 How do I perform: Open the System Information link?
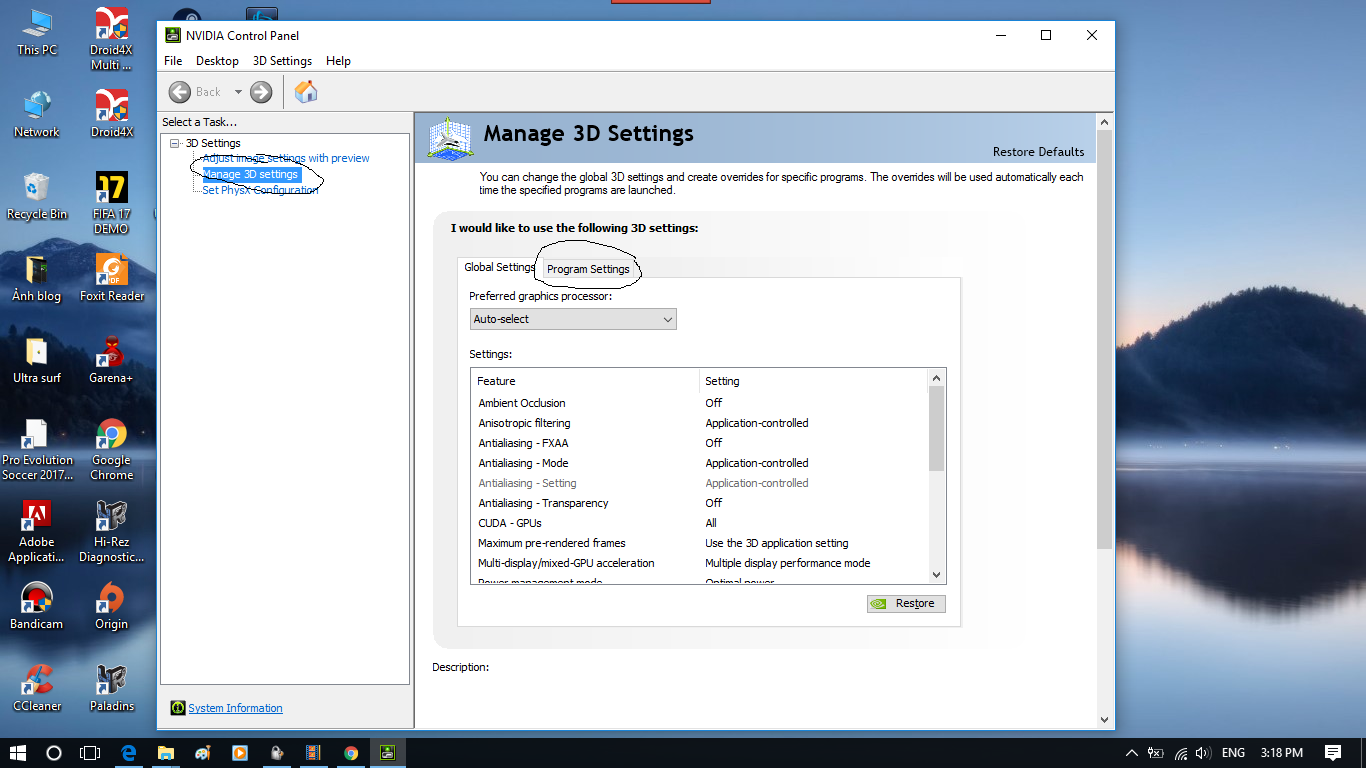(235, 708)
